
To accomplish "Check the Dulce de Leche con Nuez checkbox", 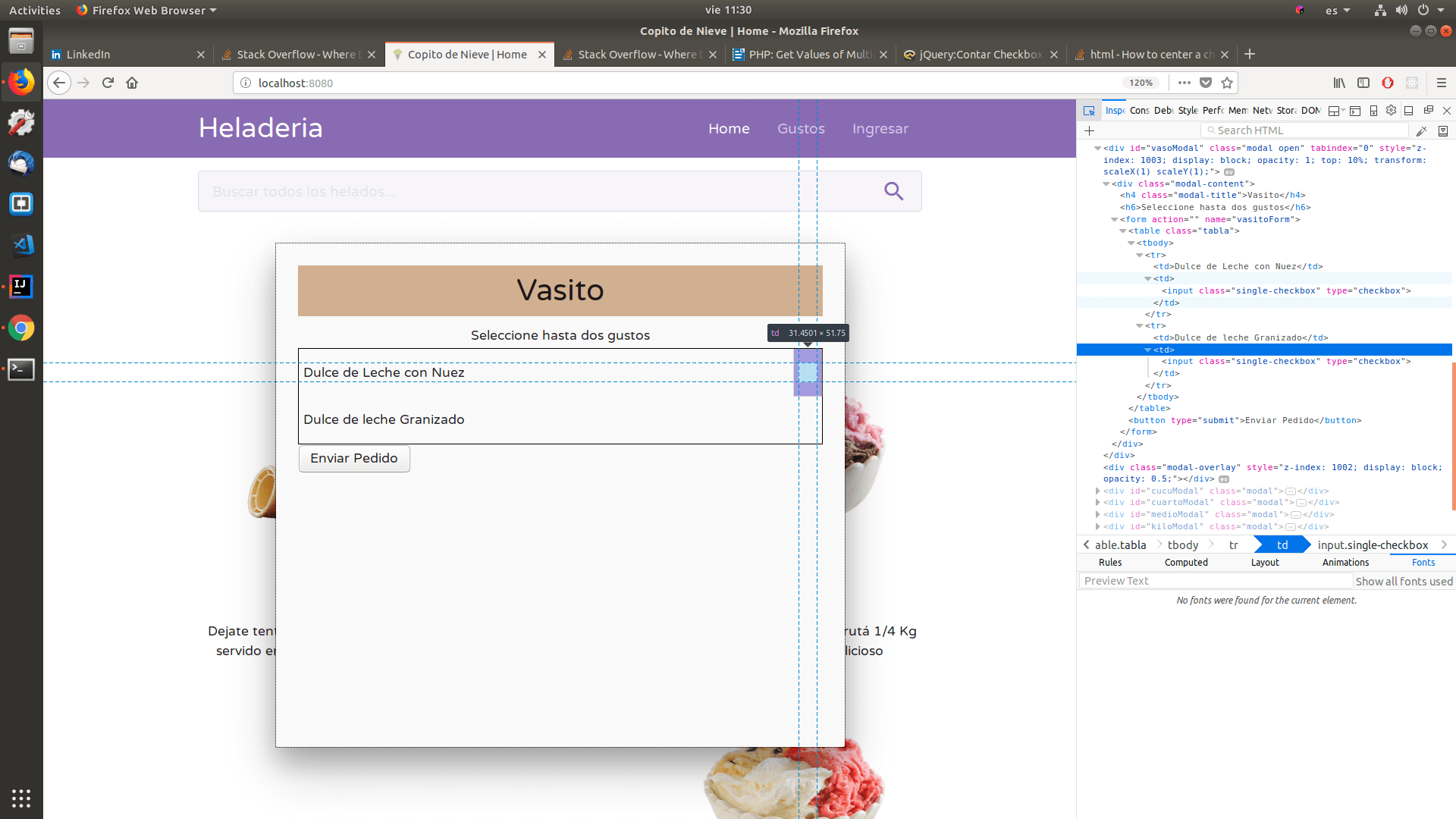I will 808,372.
